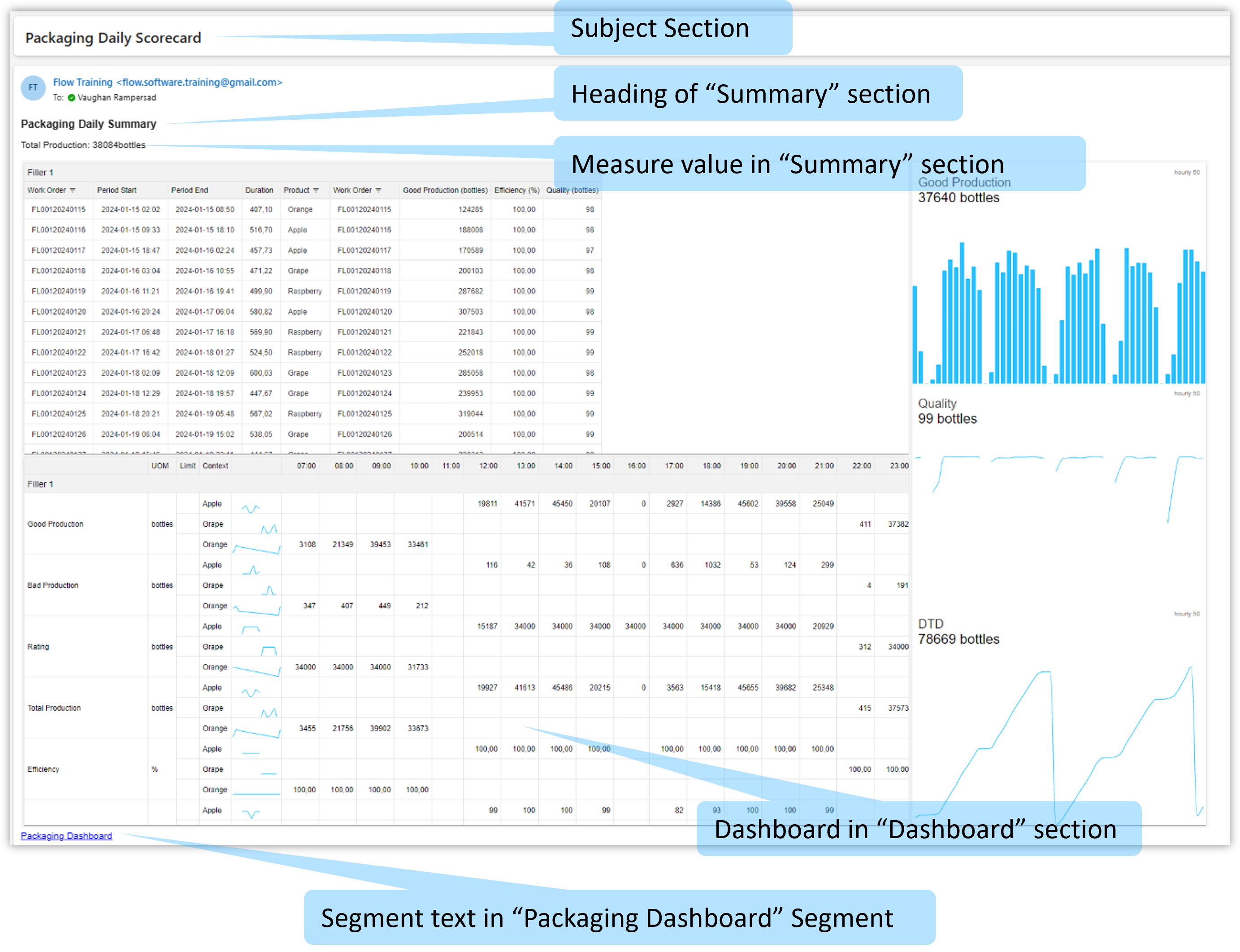Sort by Duration column header
Viewport: 1240px width, 952px height.
point(260,191)
